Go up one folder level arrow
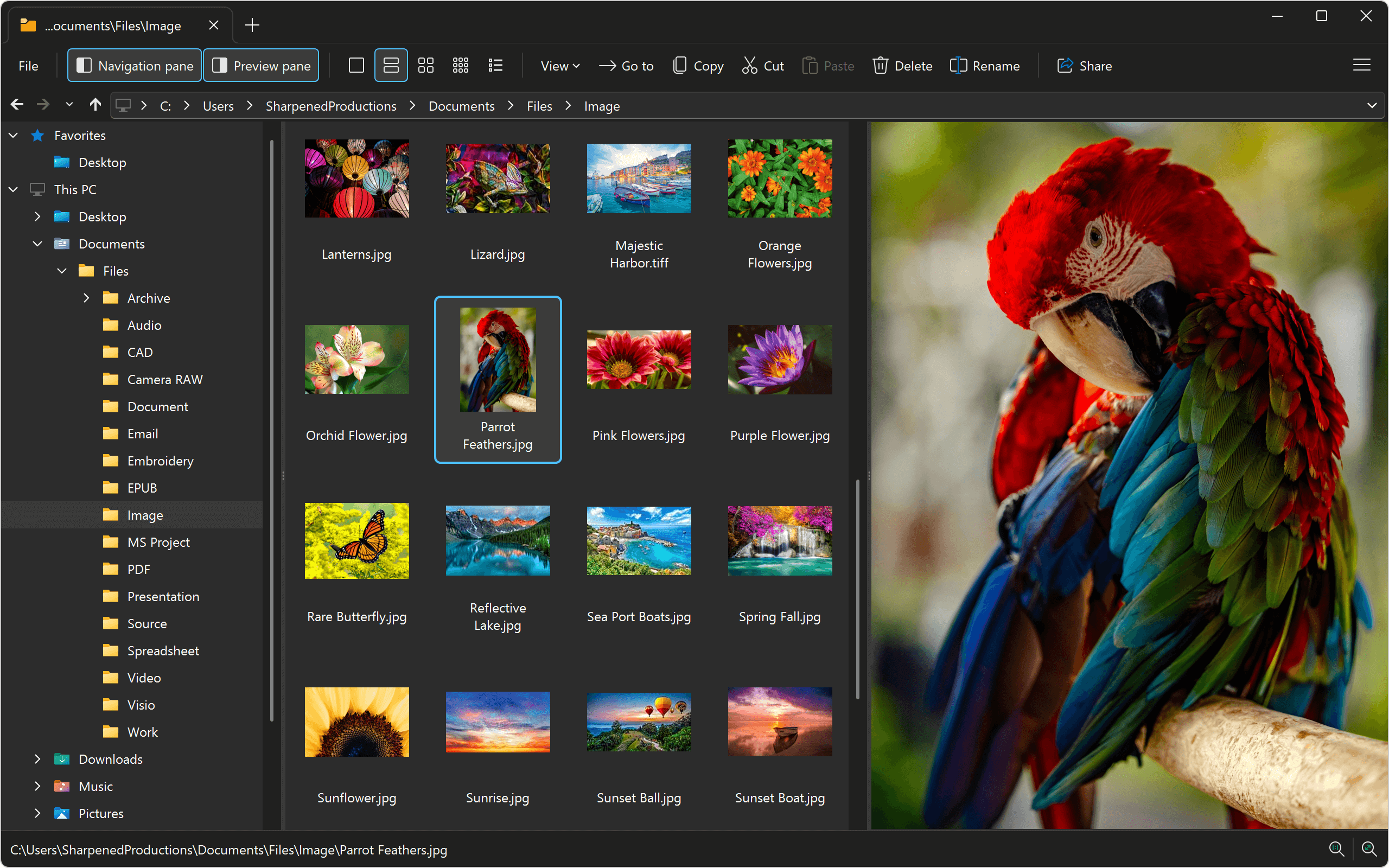The width and height of the screenshot is (1389, 868). pyautogui.click(x=95, y=105)
